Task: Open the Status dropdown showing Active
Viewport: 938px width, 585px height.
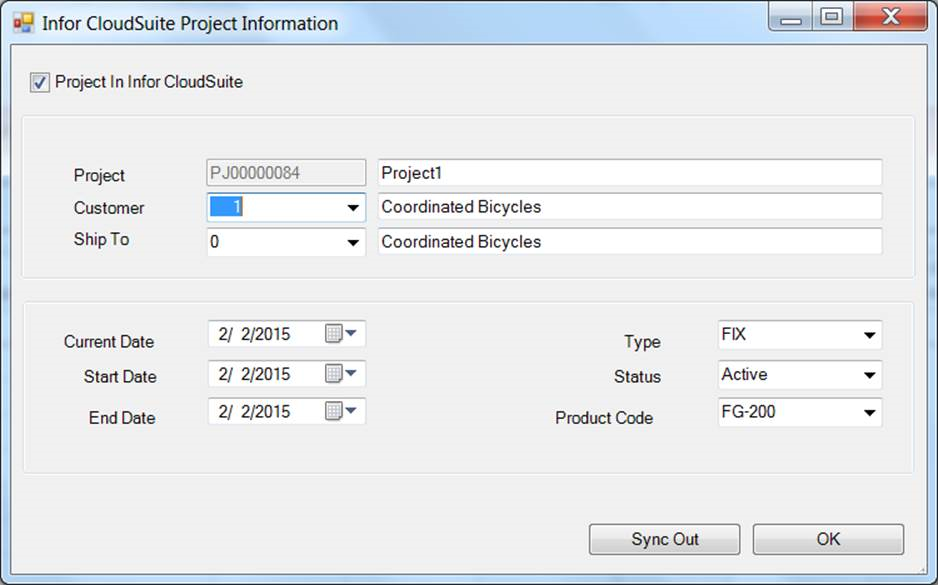Action: 870,376
